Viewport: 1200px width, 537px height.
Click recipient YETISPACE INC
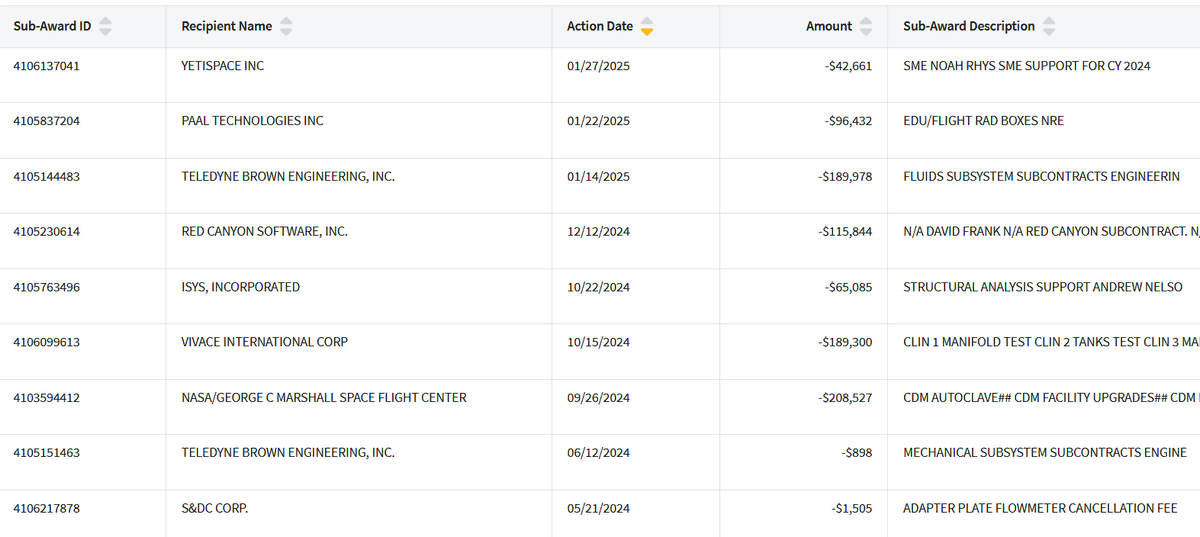223,66
